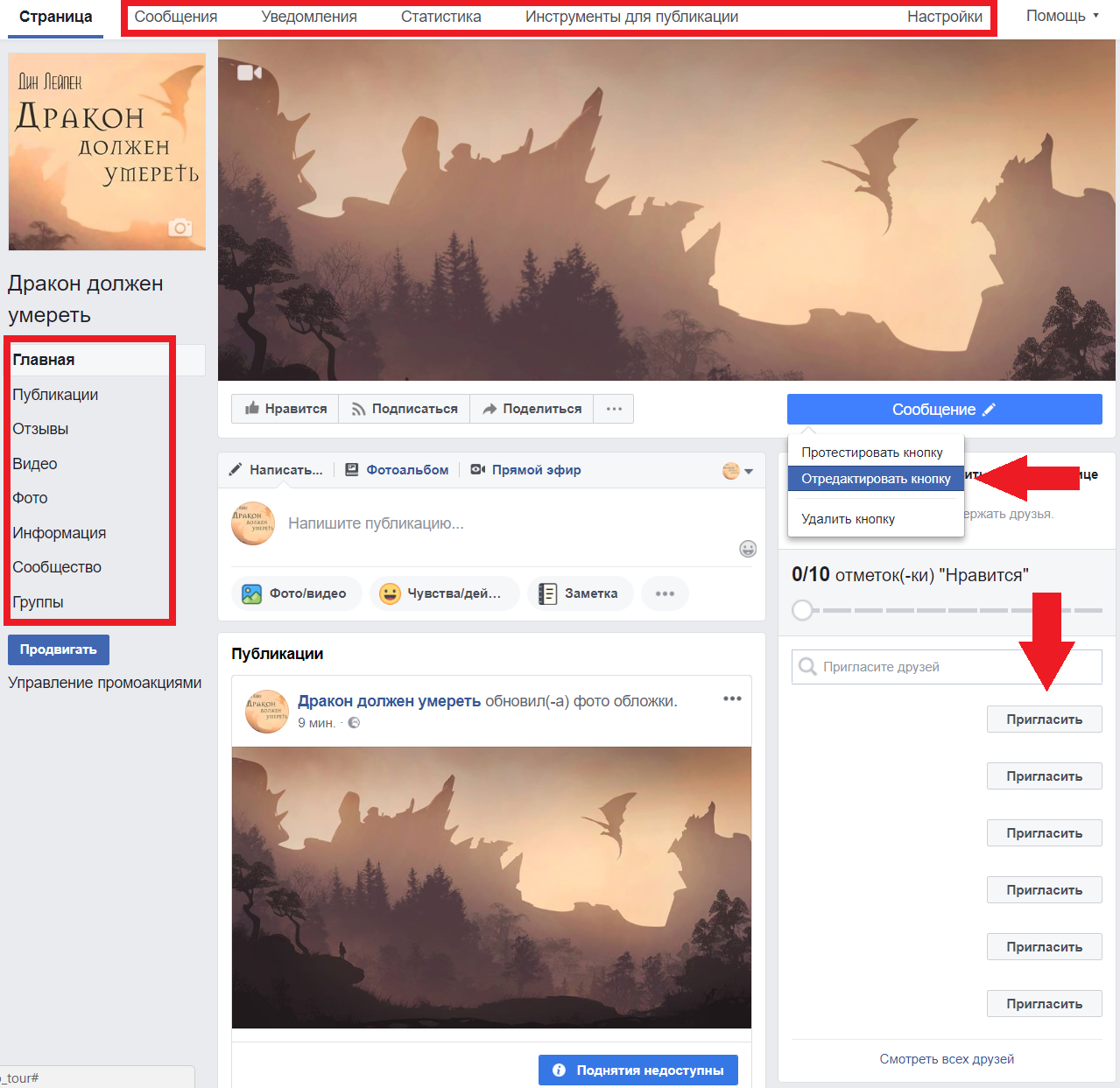The image size is (1120, 1088).
Task: Open the ellipsis menu beside Поделиться
Action: [x=614, y=409]
